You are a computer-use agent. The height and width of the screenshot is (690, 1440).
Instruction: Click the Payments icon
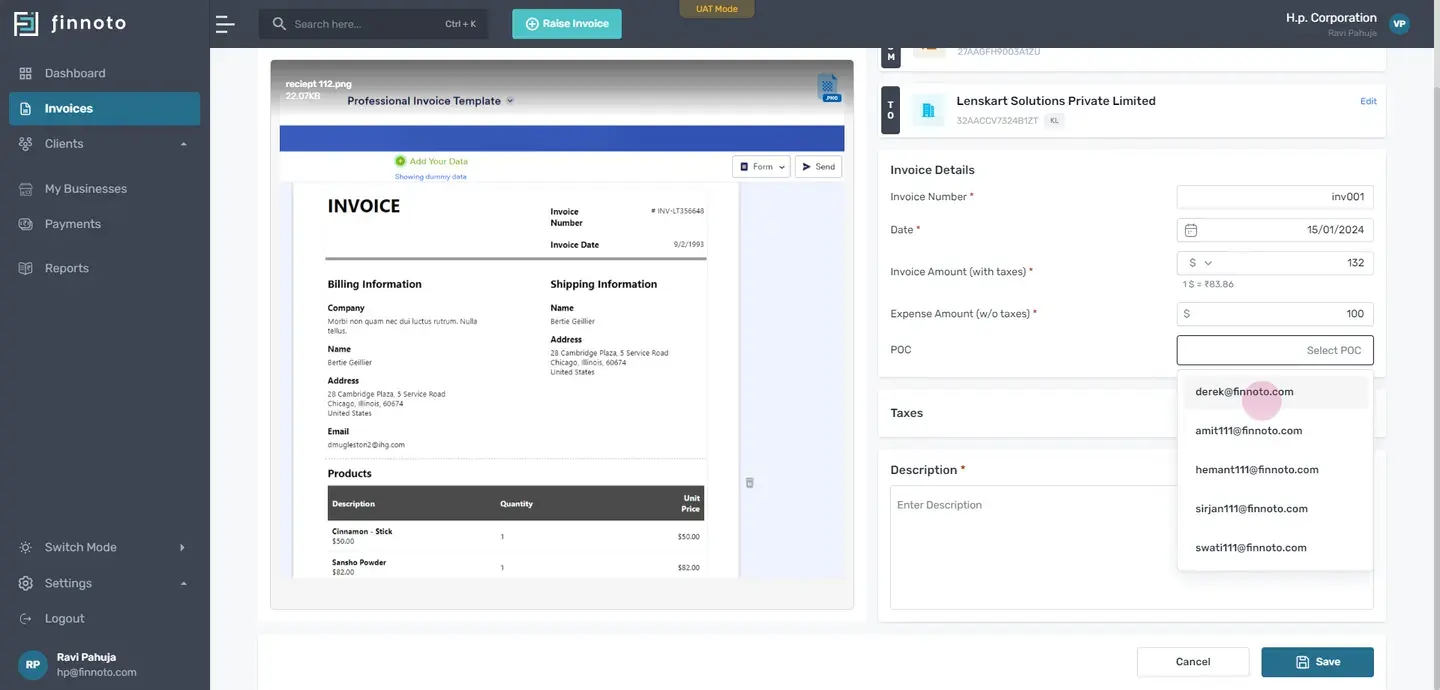26,224
